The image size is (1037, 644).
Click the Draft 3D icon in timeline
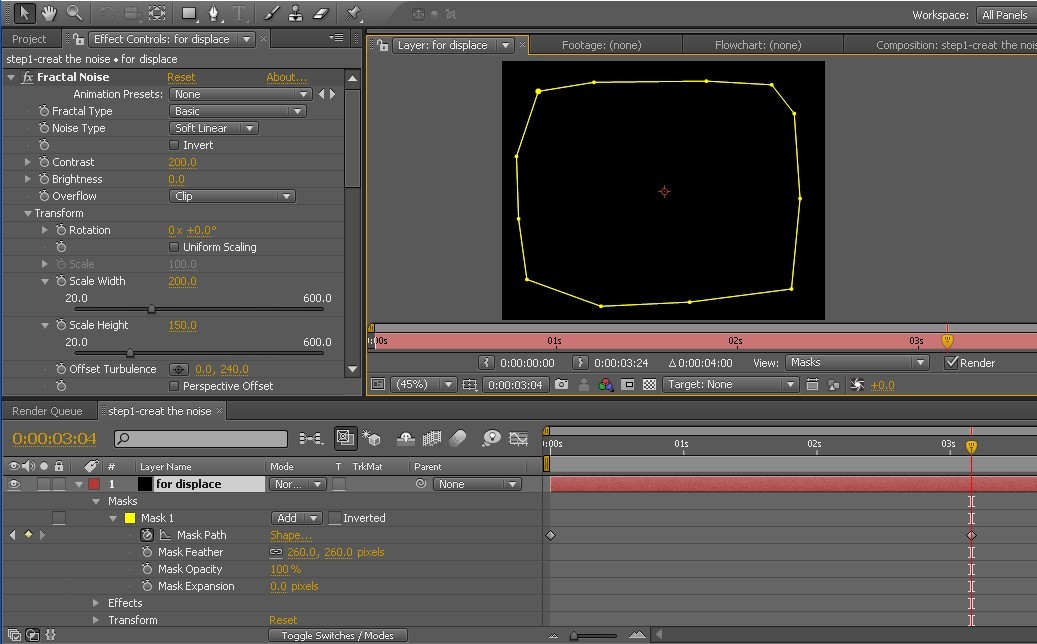371,438
